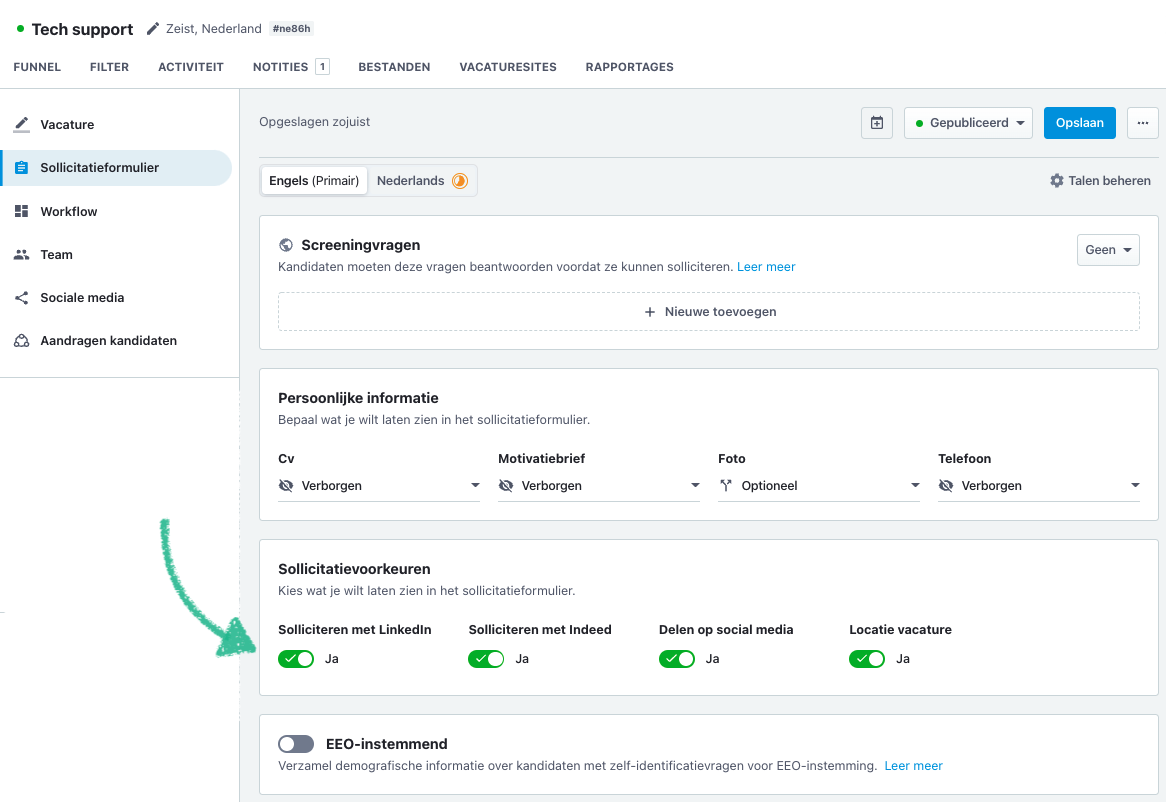Open Sociale media via the share icon
Image resolution: width=1166 pixels, height=802 pixels.
(x=22, y=297)
